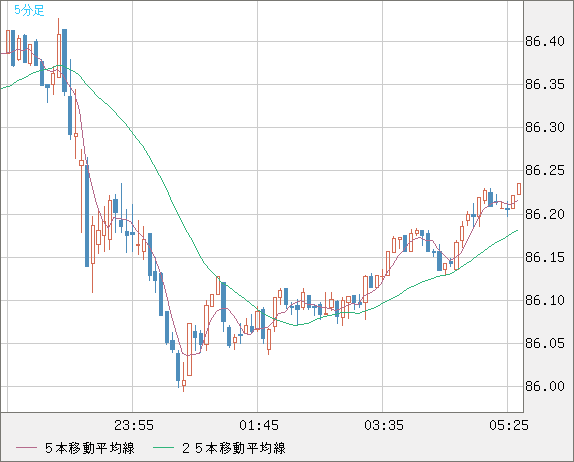574x462 pixels.
Task: Click the 86.25 price axis label
Action: [544, 170]
